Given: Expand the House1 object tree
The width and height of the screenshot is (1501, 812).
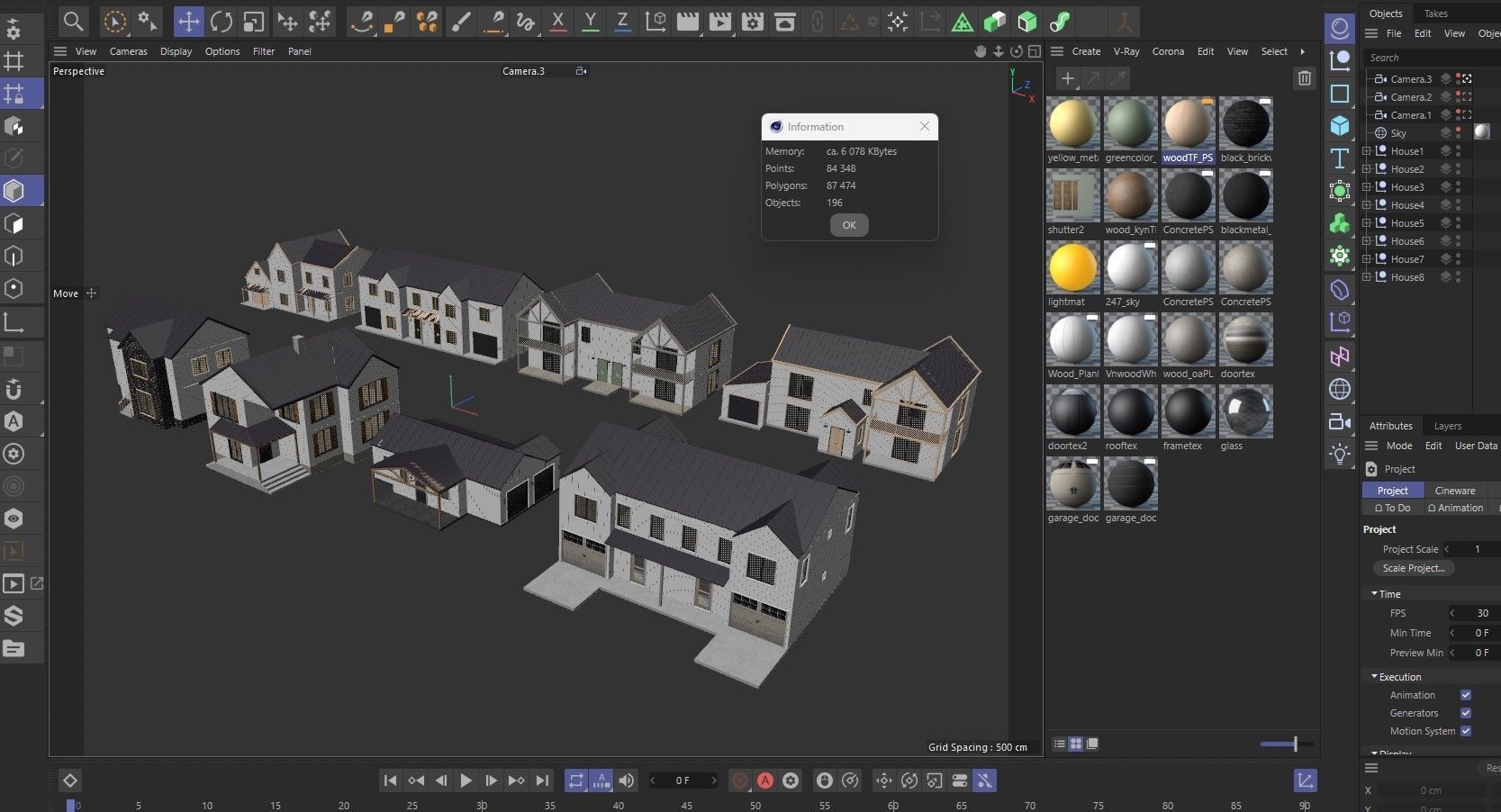Looking at the screenshot, I should click(1366, 151).
